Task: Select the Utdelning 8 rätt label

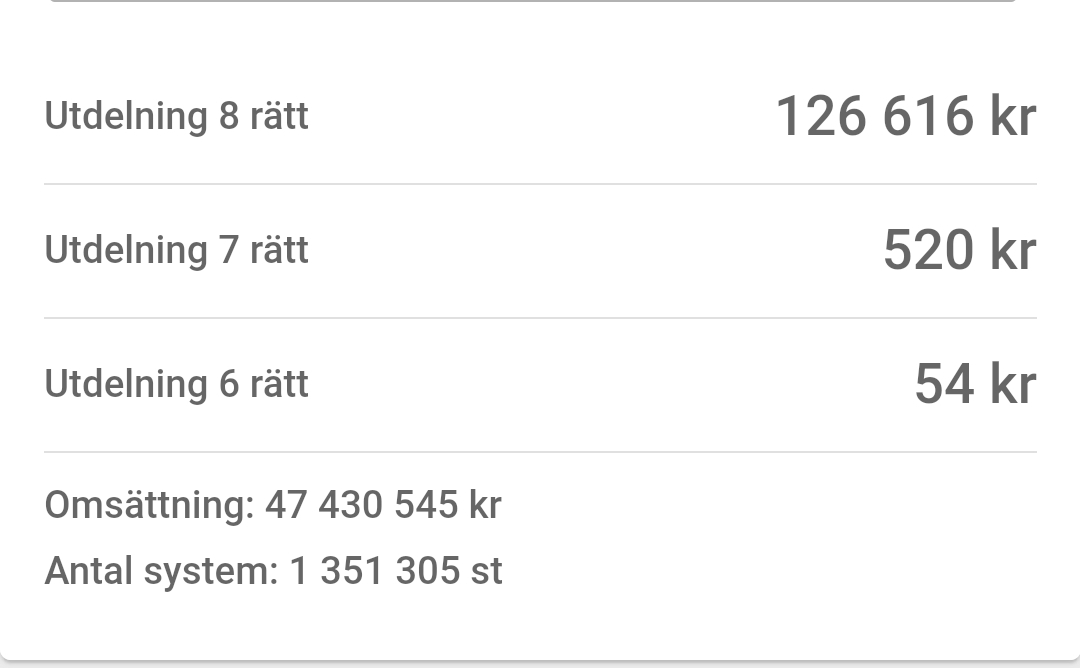Action: 176,116
